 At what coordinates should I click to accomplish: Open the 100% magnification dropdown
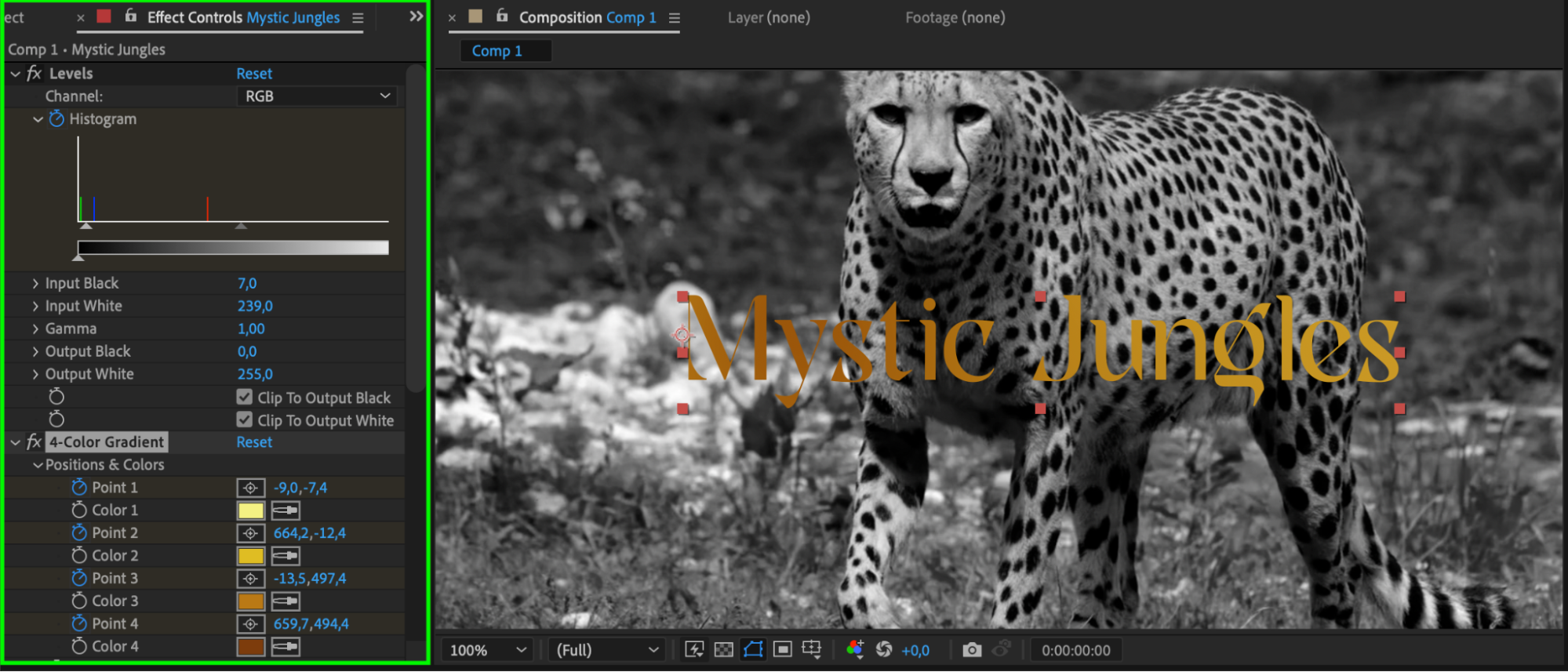487,650
